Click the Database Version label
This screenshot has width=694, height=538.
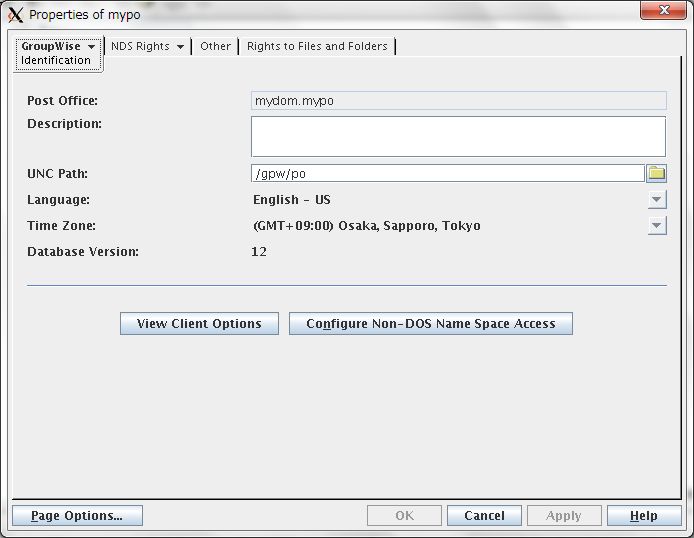tap(83, 252)
